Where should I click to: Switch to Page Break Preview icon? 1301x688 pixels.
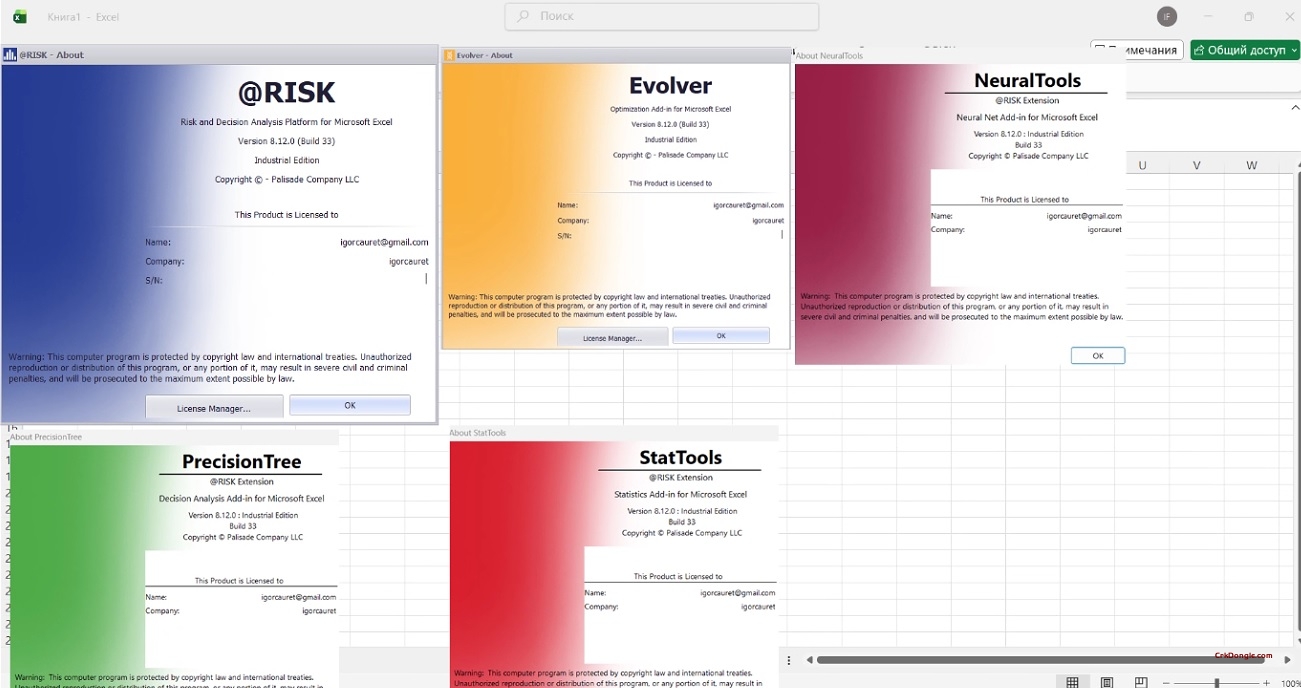pyautogui.click(x=1141, y=682)
